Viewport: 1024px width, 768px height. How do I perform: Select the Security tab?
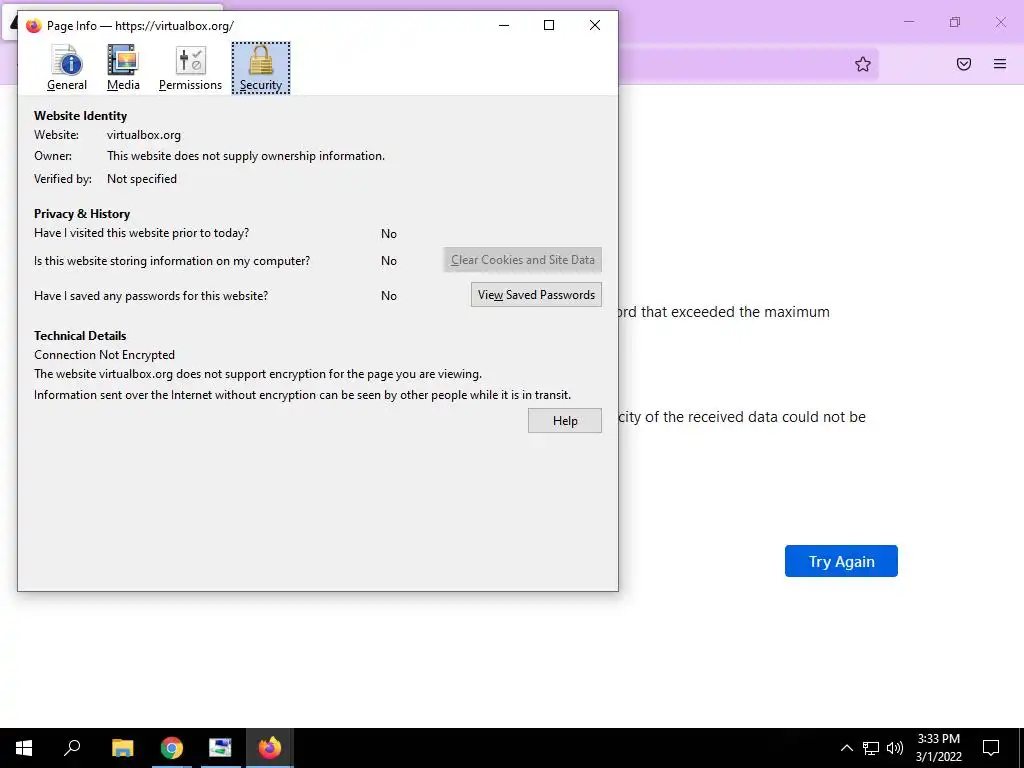coord(261,68)
